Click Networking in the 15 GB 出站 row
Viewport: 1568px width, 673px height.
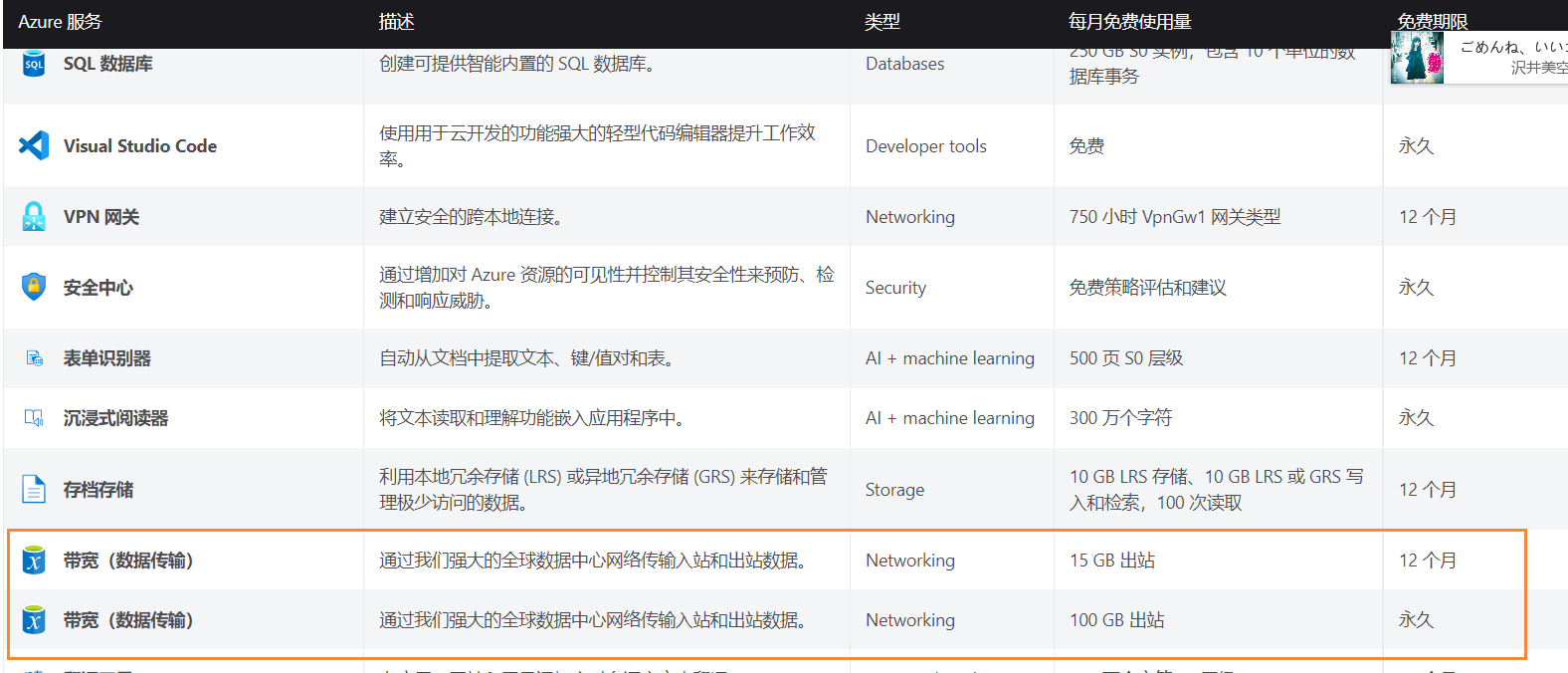910,561
